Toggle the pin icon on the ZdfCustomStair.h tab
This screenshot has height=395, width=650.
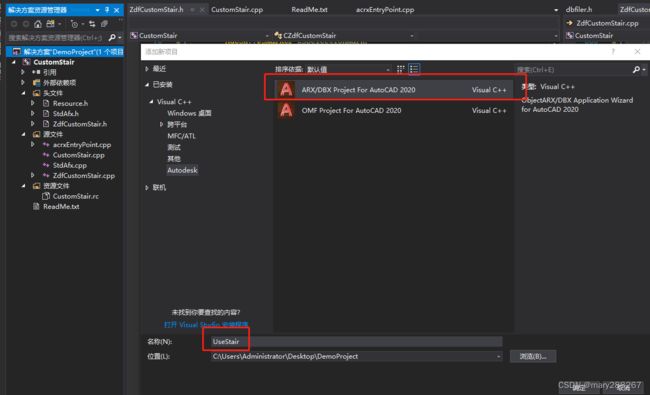pyautogui.click(x=192, y=10)
